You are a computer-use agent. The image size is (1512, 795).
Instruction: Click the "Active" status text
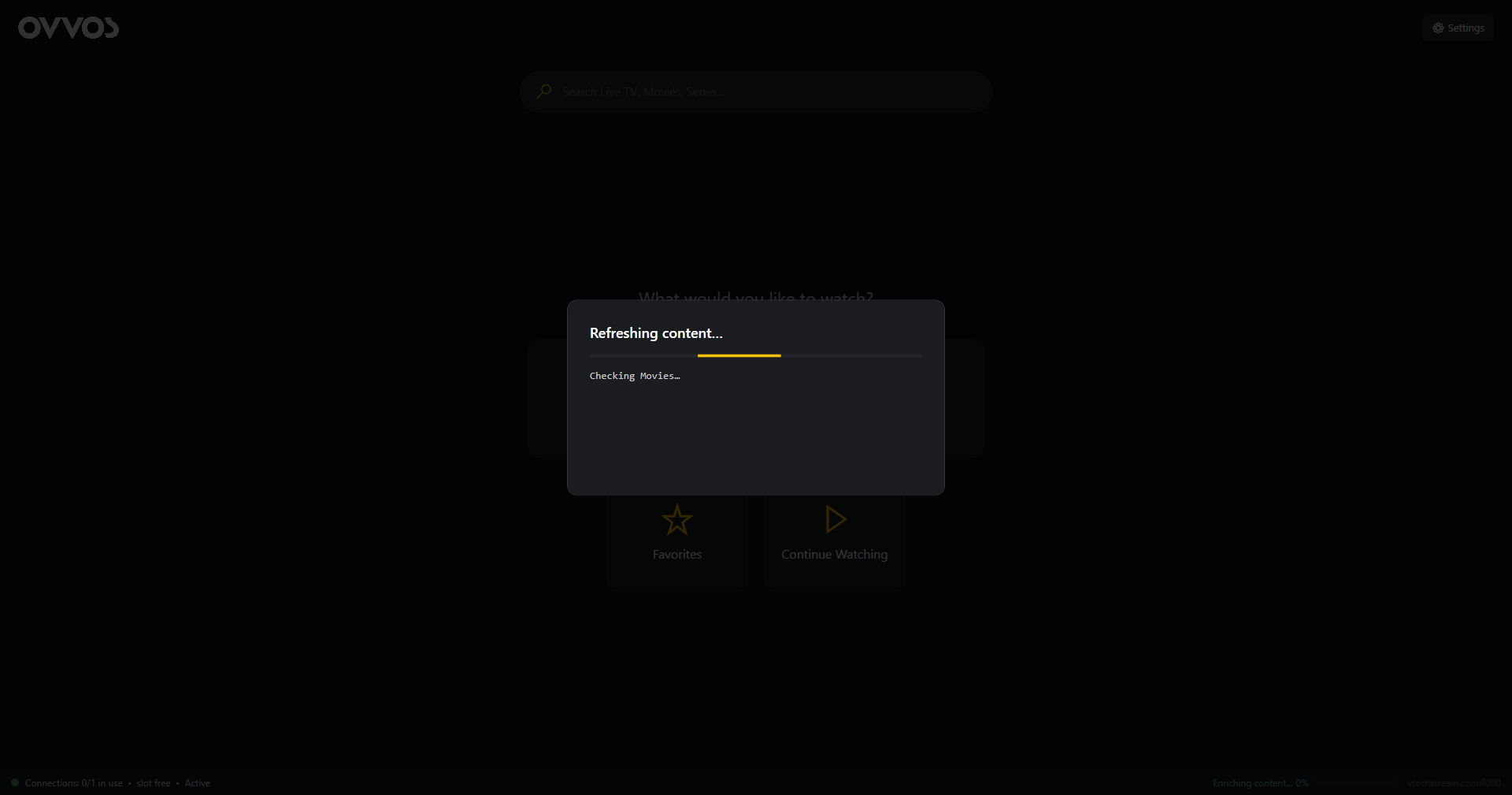coord(198,783)
